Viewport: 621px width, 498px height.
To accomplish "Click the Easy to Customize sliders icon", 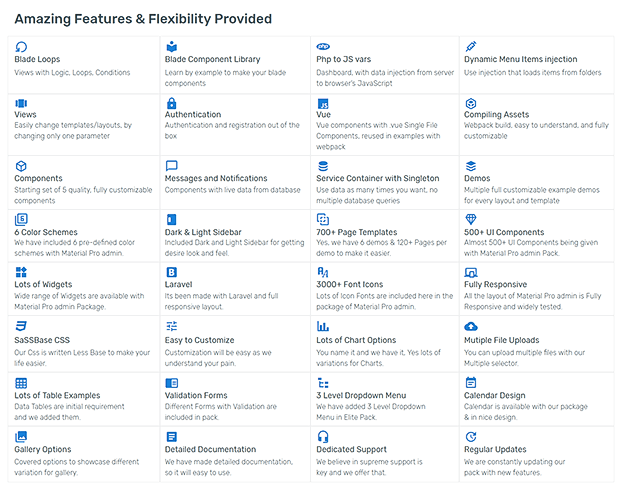I will pyautogui.click(x=171, y=326).
